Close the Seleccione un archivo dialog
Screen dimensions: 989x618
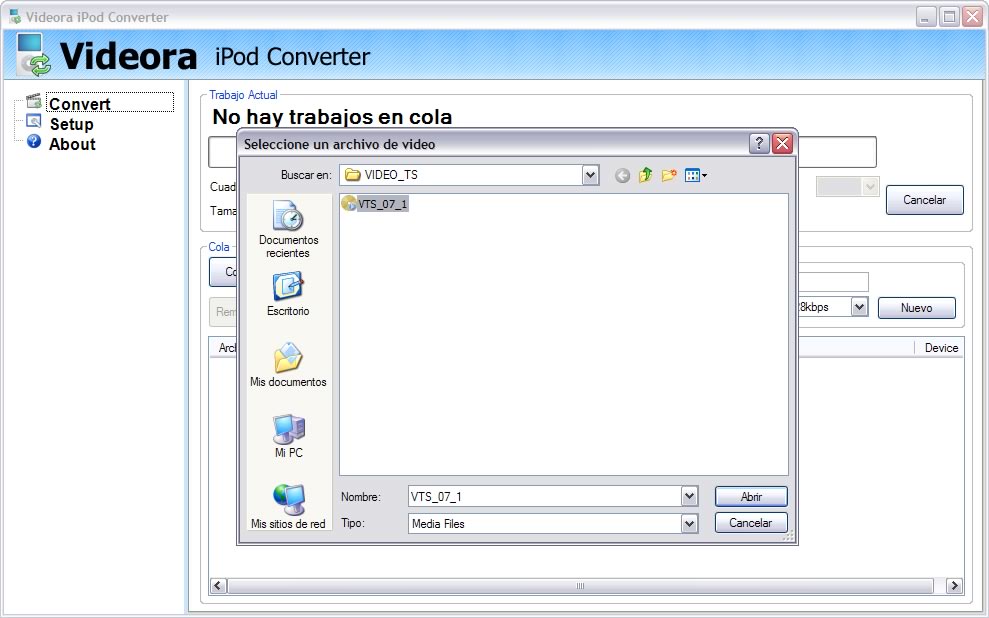point(782,143)
